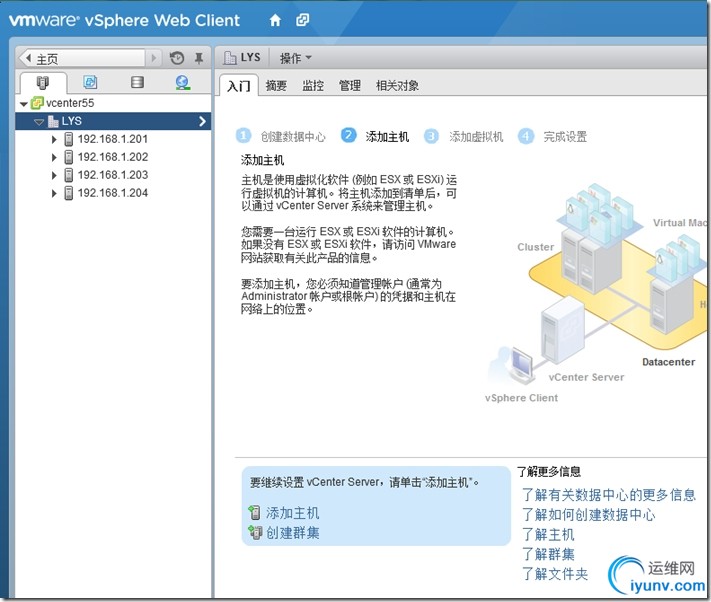This screenshot has width=711, height=602.
Task: Select host 192.168.1.201
Action: pos(112,139)
